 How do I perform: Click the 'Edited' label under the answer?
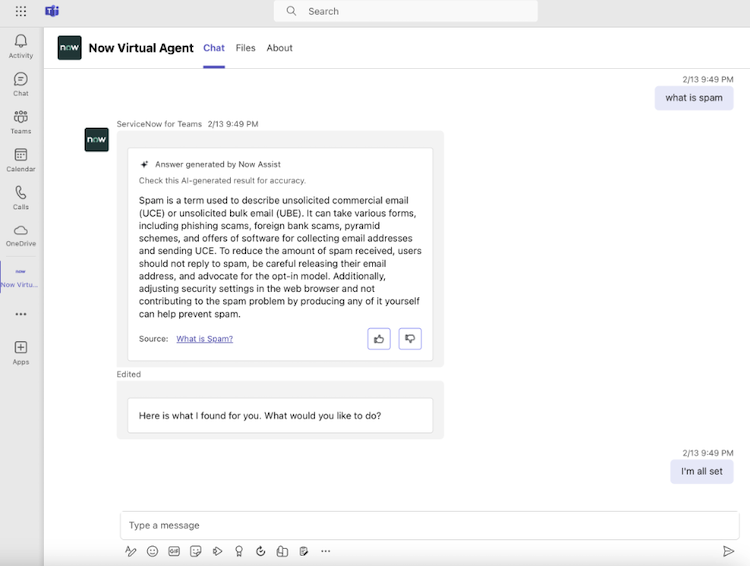click(129, 374)
